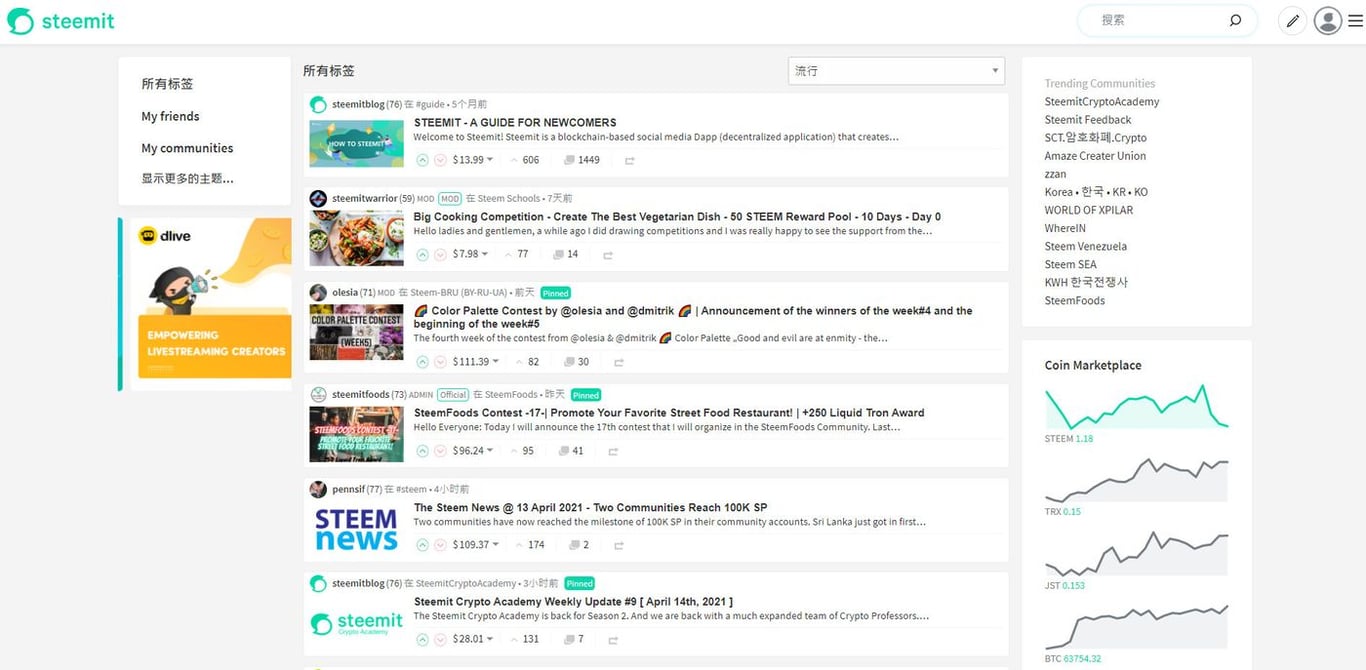This screenshot has width=1366, height=670.
Task: Open comments on Guide for Newcomers post
Action: [x=581, y=160]
